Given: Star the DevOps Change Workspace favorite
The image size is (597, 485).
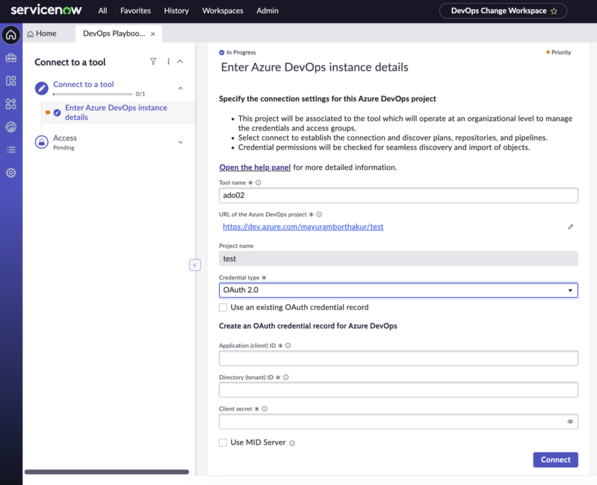Looking at the screenshot, I should (554, 11).
